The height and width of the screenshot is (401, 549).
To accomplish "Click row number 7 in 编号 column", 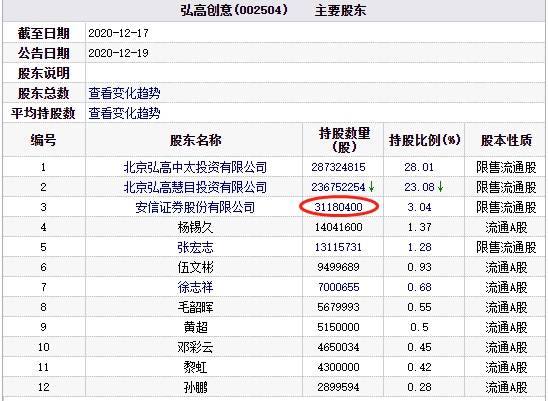I will click(x=43, y=287).
